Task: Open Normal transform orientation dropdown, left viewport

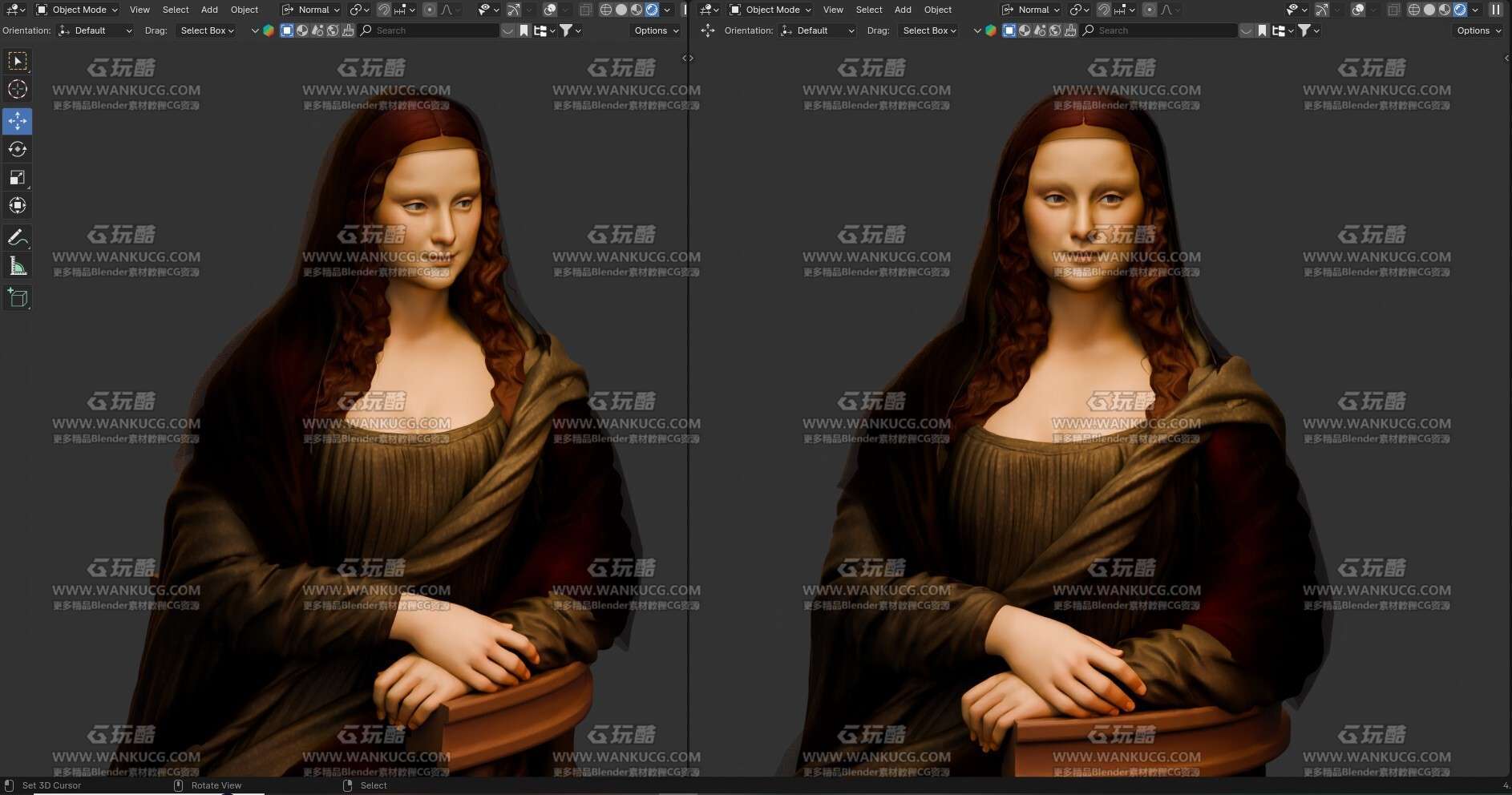Action: pos(310,10)
